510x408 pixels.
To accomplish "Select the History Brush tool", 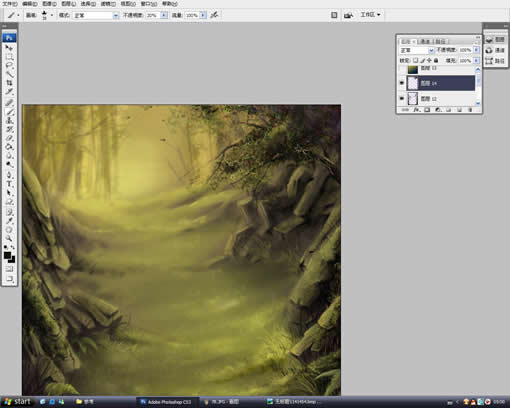I will click(x=9, y=129).
